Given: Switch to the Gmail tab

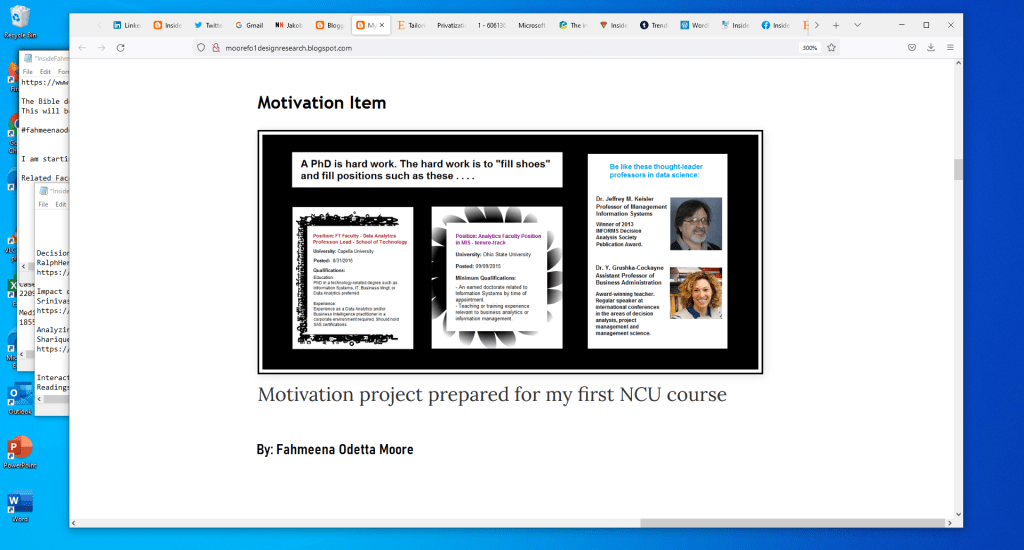Looking at the screenshot, I should [248, 25].
